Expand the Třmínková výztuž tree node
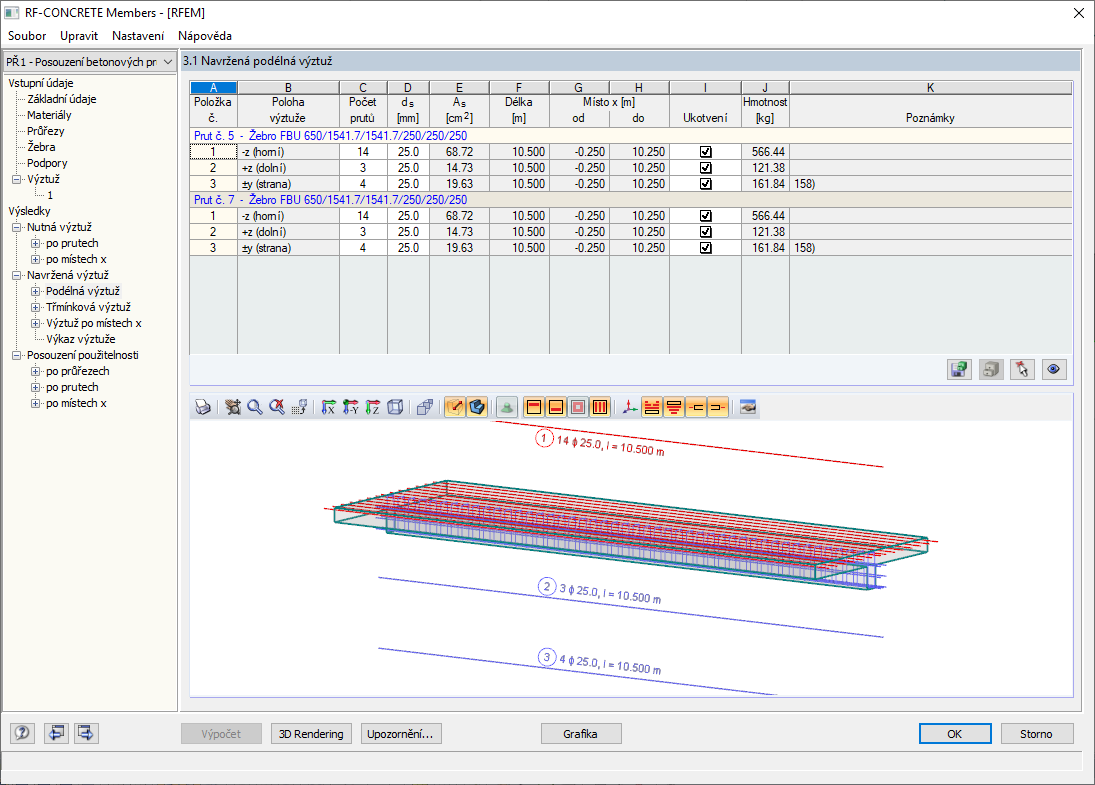The width and height of the screenshot is (1095, 785). pos(36,307)
